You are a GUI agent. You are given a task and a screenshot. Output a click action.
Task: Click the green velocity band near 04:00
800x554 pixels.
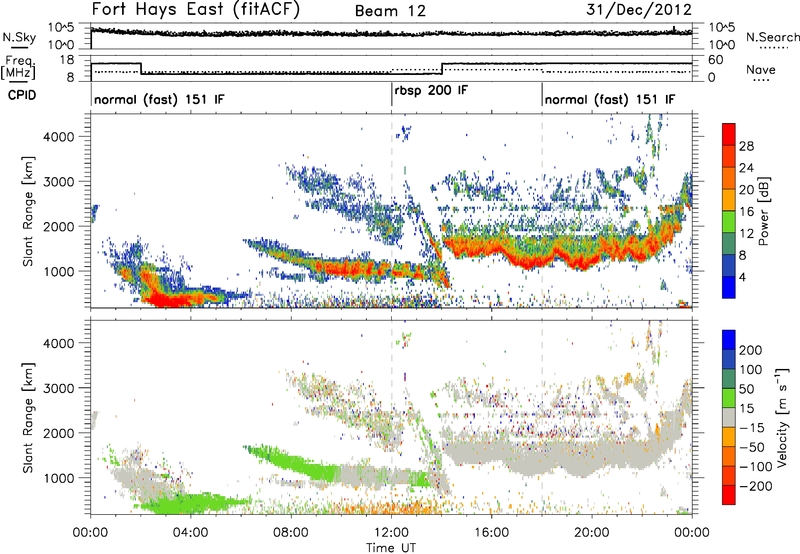coord(191,502)
